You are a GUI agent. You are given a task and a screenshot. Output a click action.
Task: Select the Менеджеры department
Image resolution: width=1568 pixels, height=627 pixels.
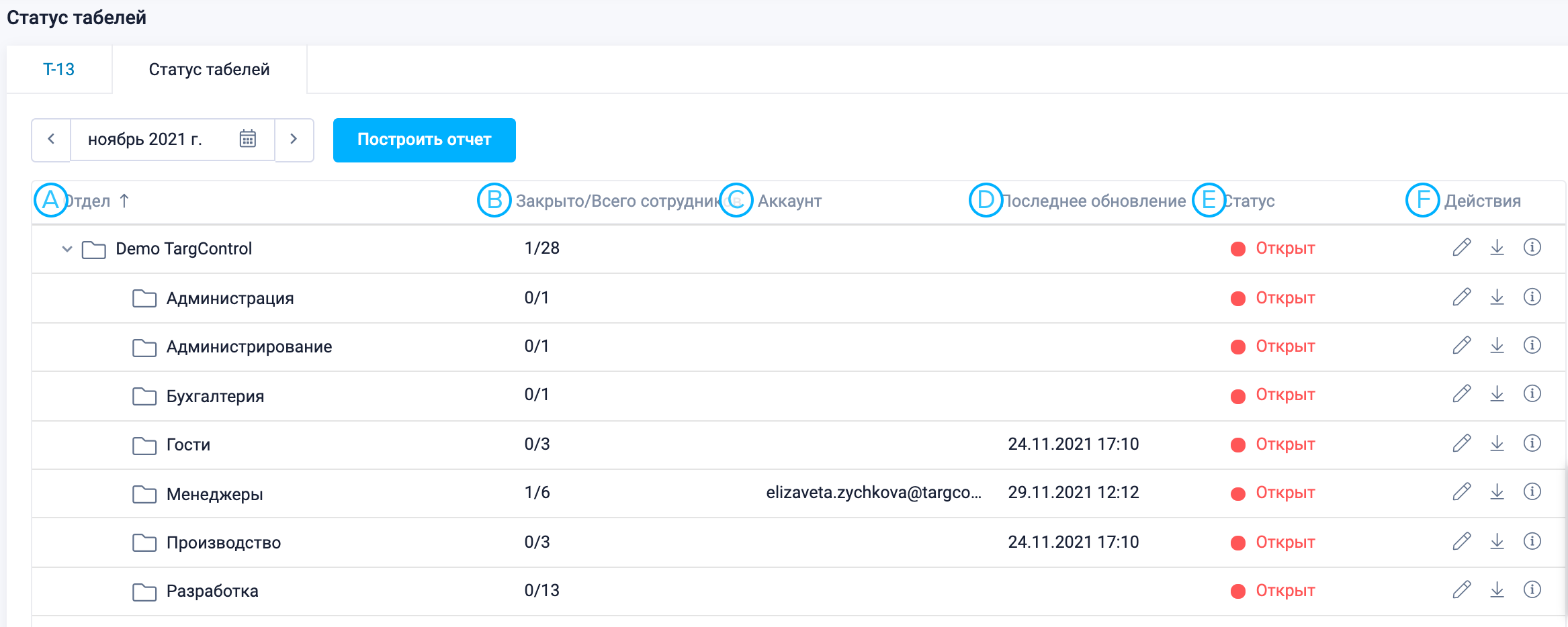(214, 494)
